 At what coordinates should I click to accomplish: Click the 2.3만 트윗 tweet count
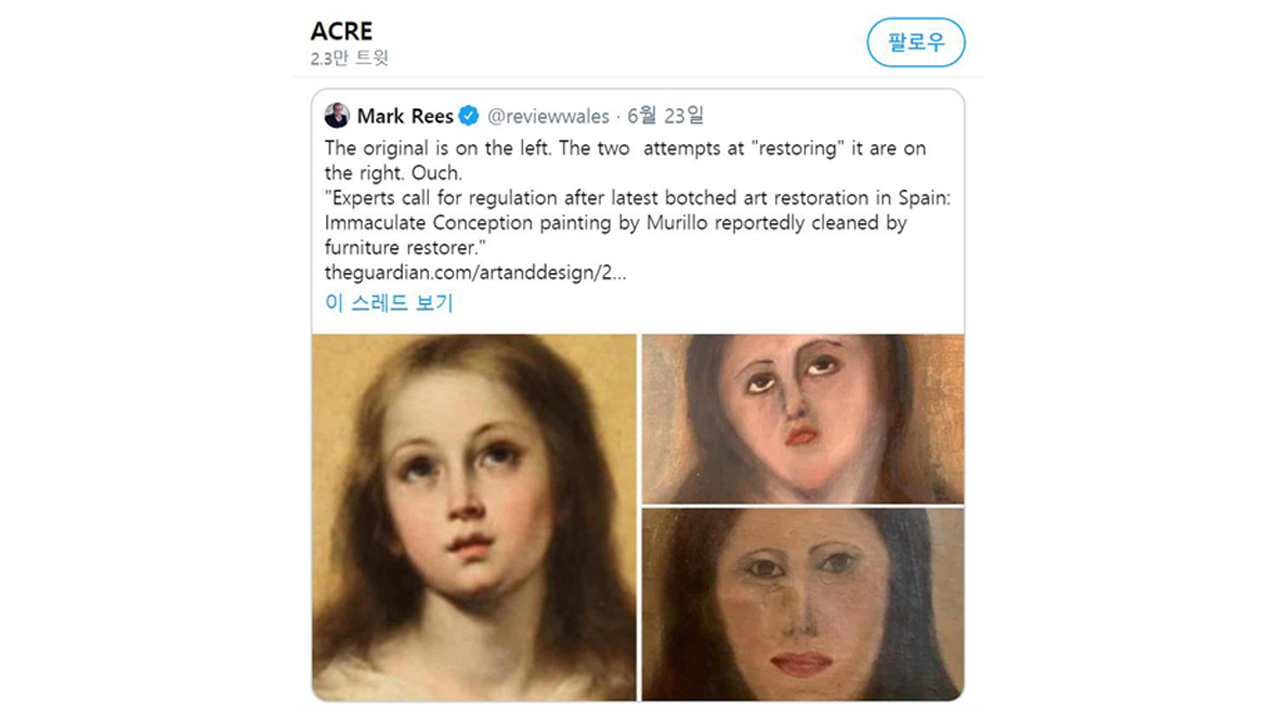click(x=349, y=58)
